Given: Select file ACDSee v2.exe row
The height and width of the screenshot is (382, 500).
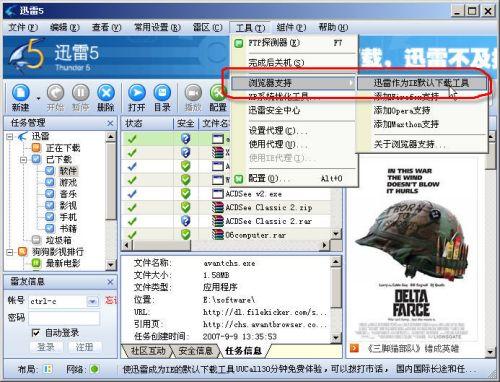Looking at the screenshot, I should click(227, 194).
